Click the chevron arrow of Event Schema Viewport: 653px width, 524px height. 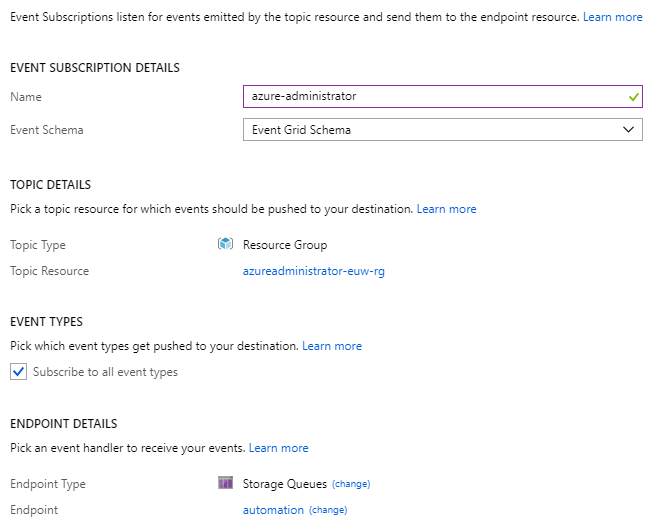pos(628,129)
